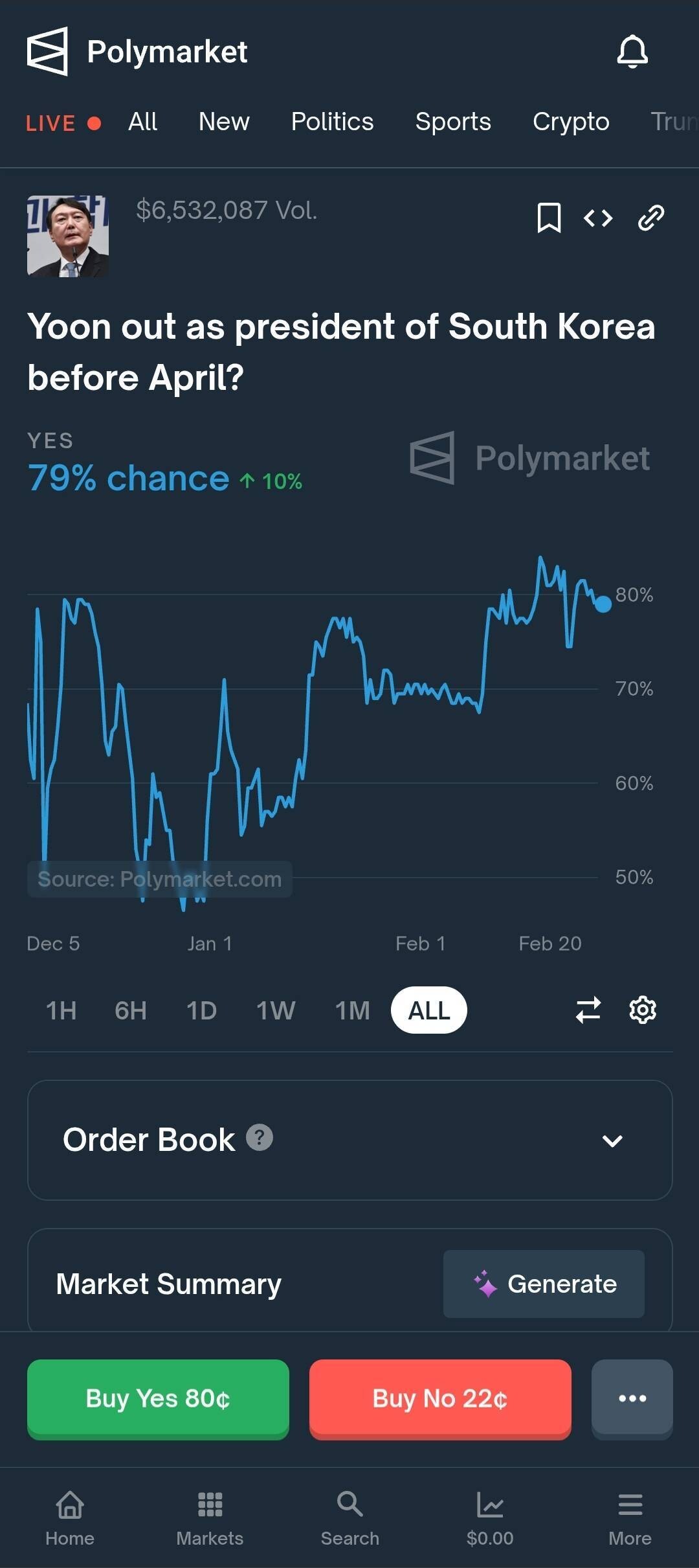699x1568 pixels.
Task: Select the 1H chart timeframe
Action: pos(61,1010)
